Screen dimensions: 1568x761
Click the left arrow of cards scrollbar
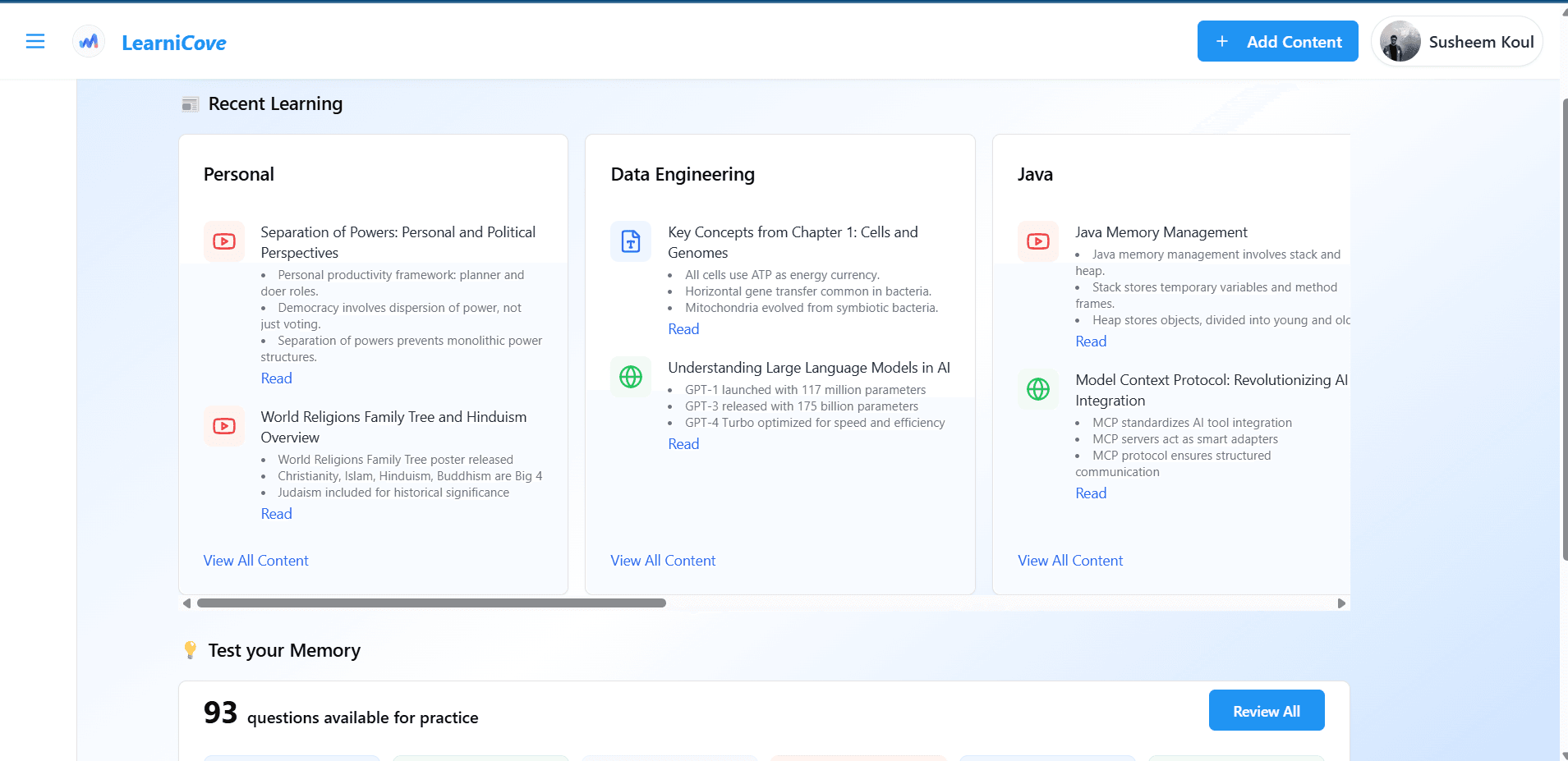click(x=186, y=603)
